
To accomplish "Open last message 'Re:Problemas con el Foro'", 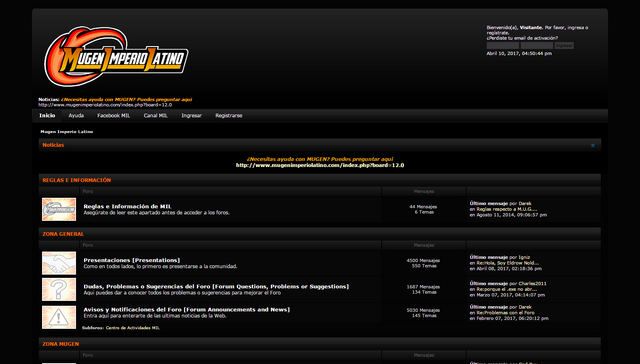I will coord(505,313).
